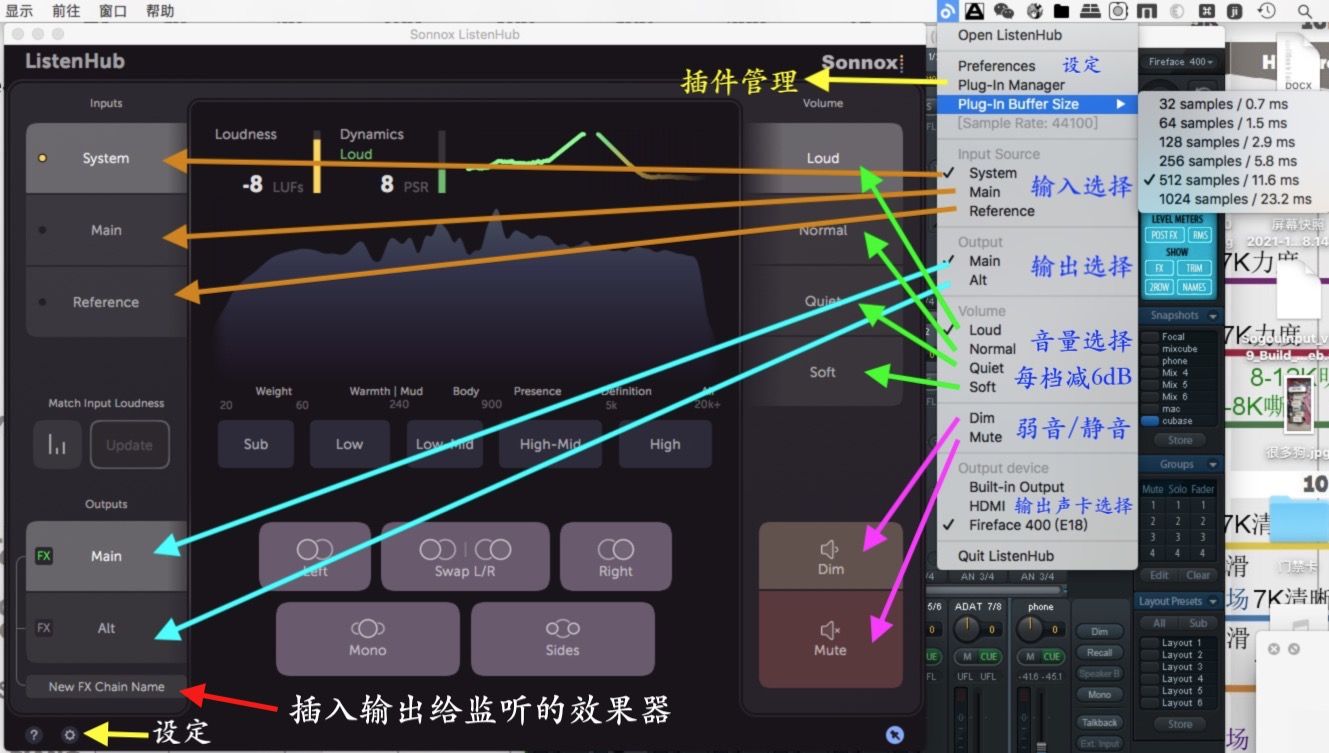
Task: Click the M-shaped menu bar icon
Action: tap(1148, 11)
